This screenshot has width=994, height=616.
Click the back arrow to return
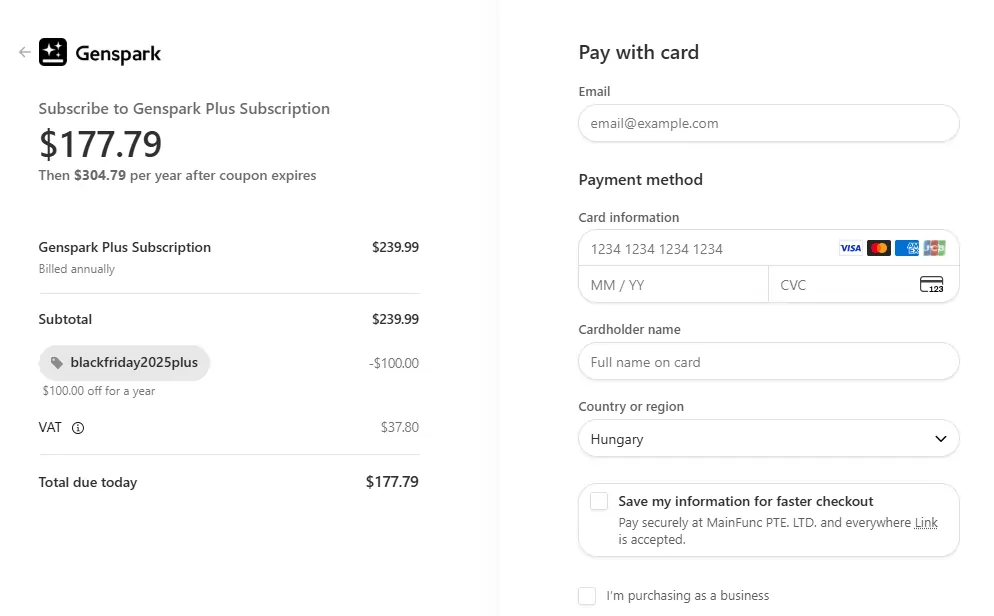22,52
